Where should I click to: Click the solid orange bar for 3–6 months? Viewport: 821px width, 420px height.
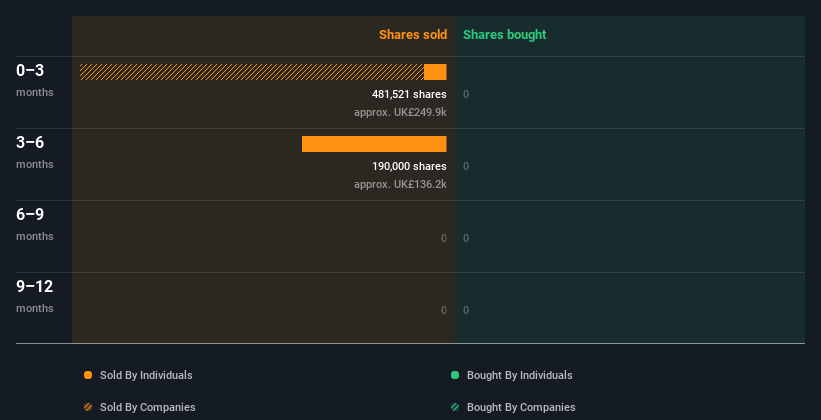click(374, 144)
